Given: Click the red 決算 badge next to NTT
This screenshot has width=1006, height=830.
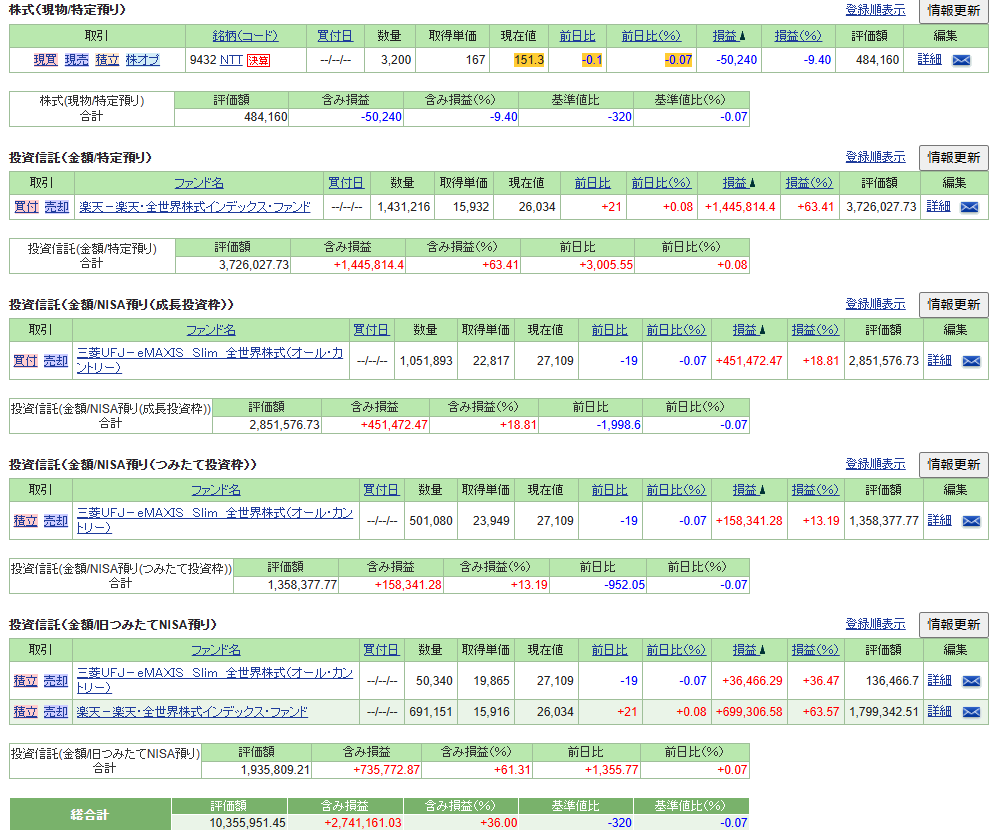Looking at the screenshot, I should click(x=259, y=60).
